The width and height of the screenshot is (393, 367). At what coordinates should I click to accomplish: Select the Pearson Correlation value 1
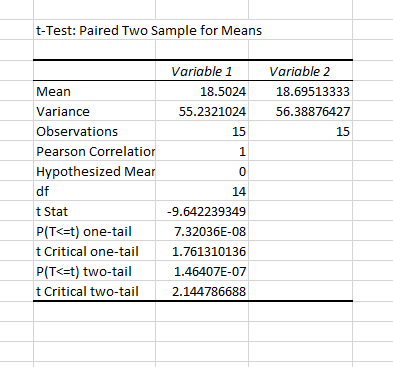coord(202,151)
